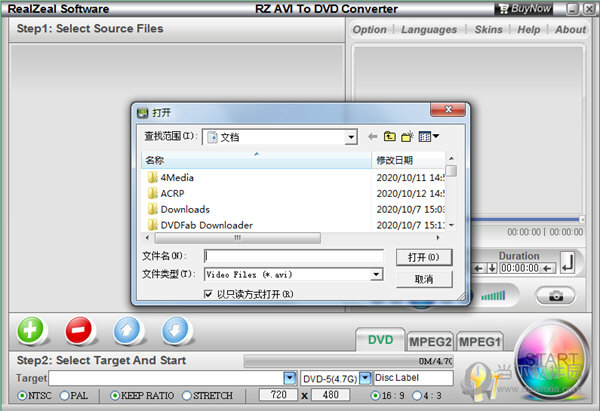This screenshot has width=600, height=411.
Task: Close the 打开 dialog with red X
Action: (x=448, y=109)
